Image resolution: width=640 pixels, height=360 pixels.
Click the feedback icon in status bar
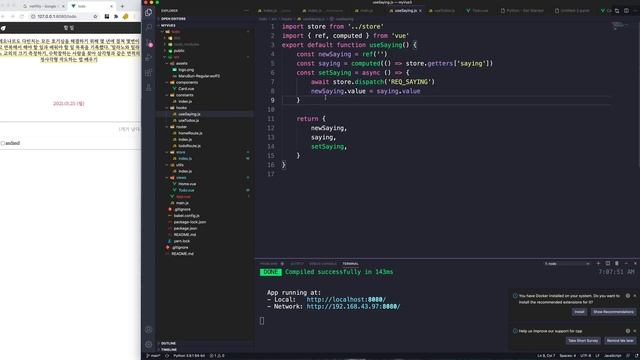(x=628, y=356)
